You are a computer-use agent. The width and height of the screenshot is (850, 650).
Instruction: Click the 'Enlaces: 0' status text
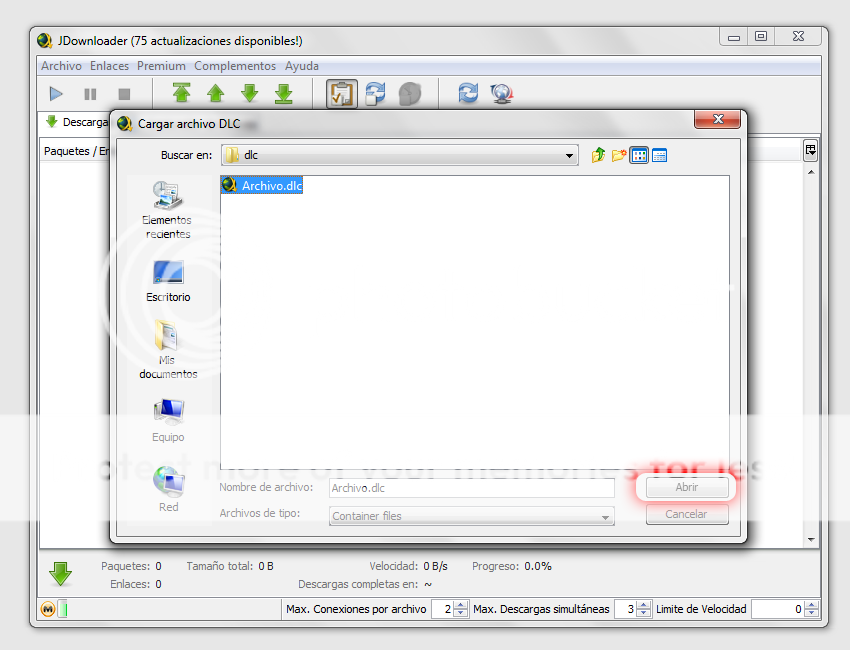pos(136,584)
